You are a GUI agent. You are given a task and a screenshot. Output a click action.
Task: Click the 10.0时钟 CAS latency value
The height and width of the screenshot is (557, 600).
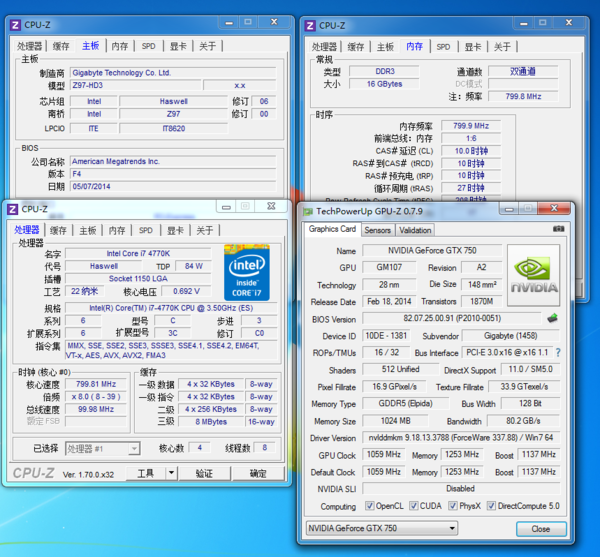click(471, 151)
